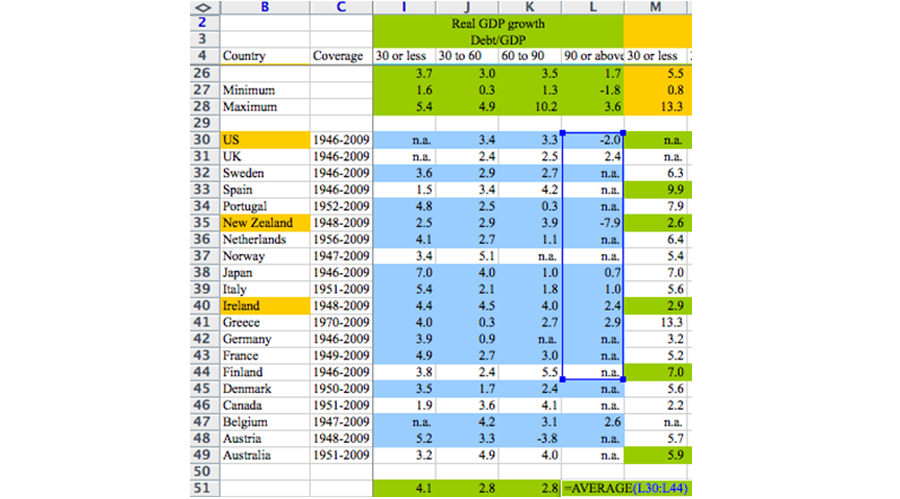The width and height of the screenshot is (900, 499).
Task: Click the 'Debt/GDP' header cell
Action: click(x=498, y=40)
